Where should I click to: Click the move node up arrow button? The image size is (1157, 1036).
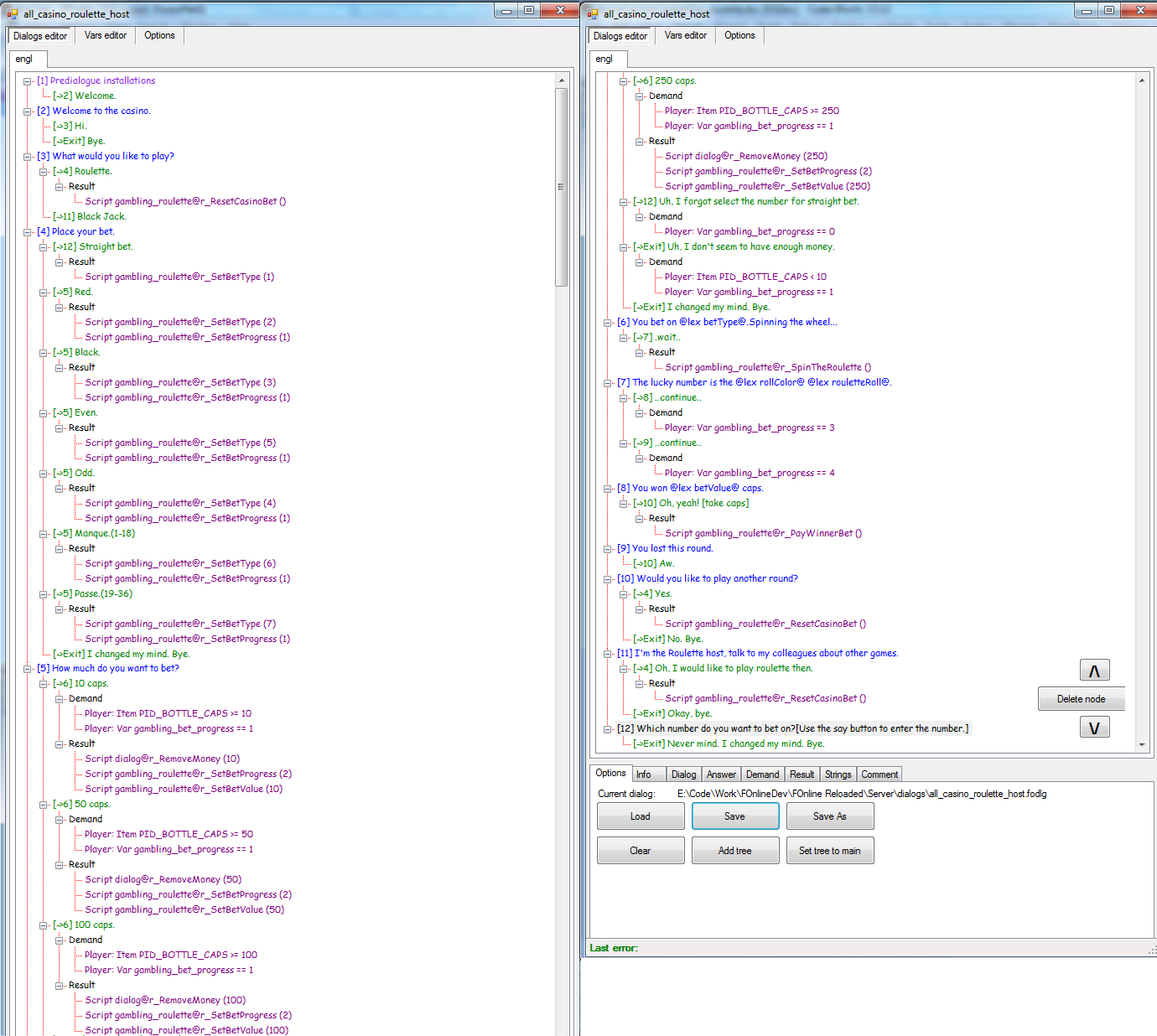pos(1094,671)
